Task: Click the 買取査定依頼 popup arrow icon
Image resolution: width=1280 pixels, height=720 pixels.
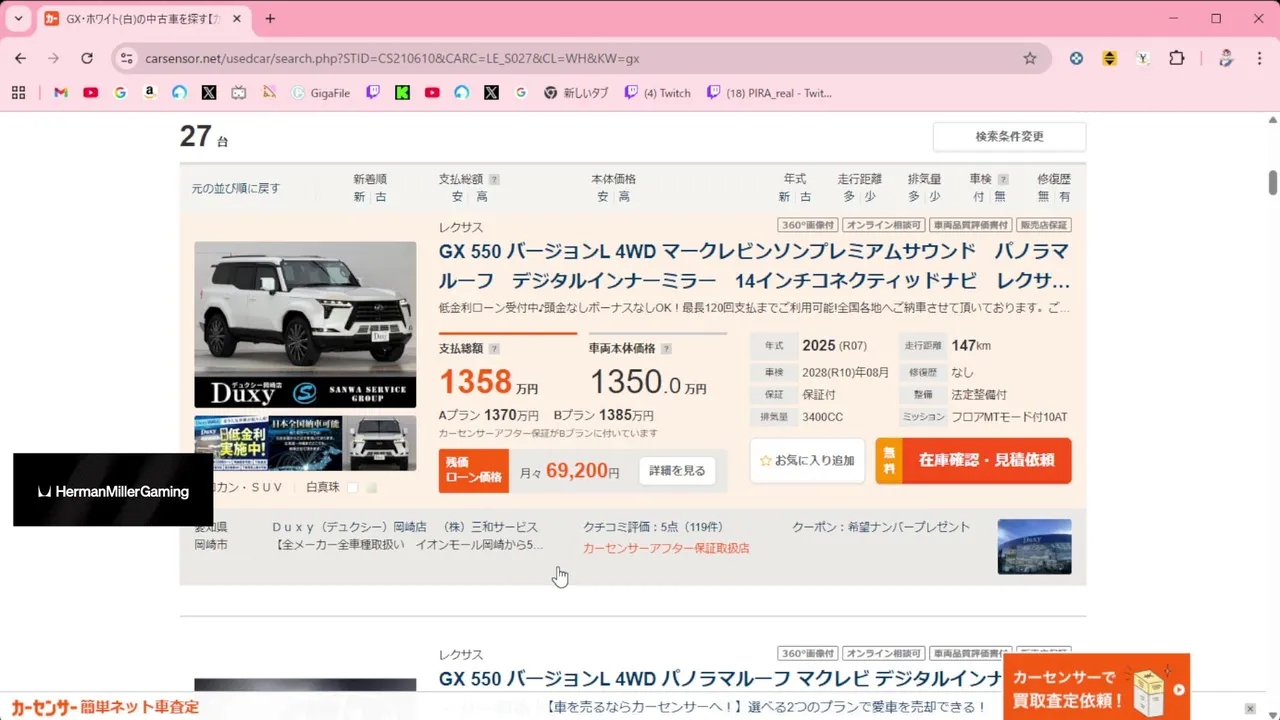Action: coord(1179,689)
